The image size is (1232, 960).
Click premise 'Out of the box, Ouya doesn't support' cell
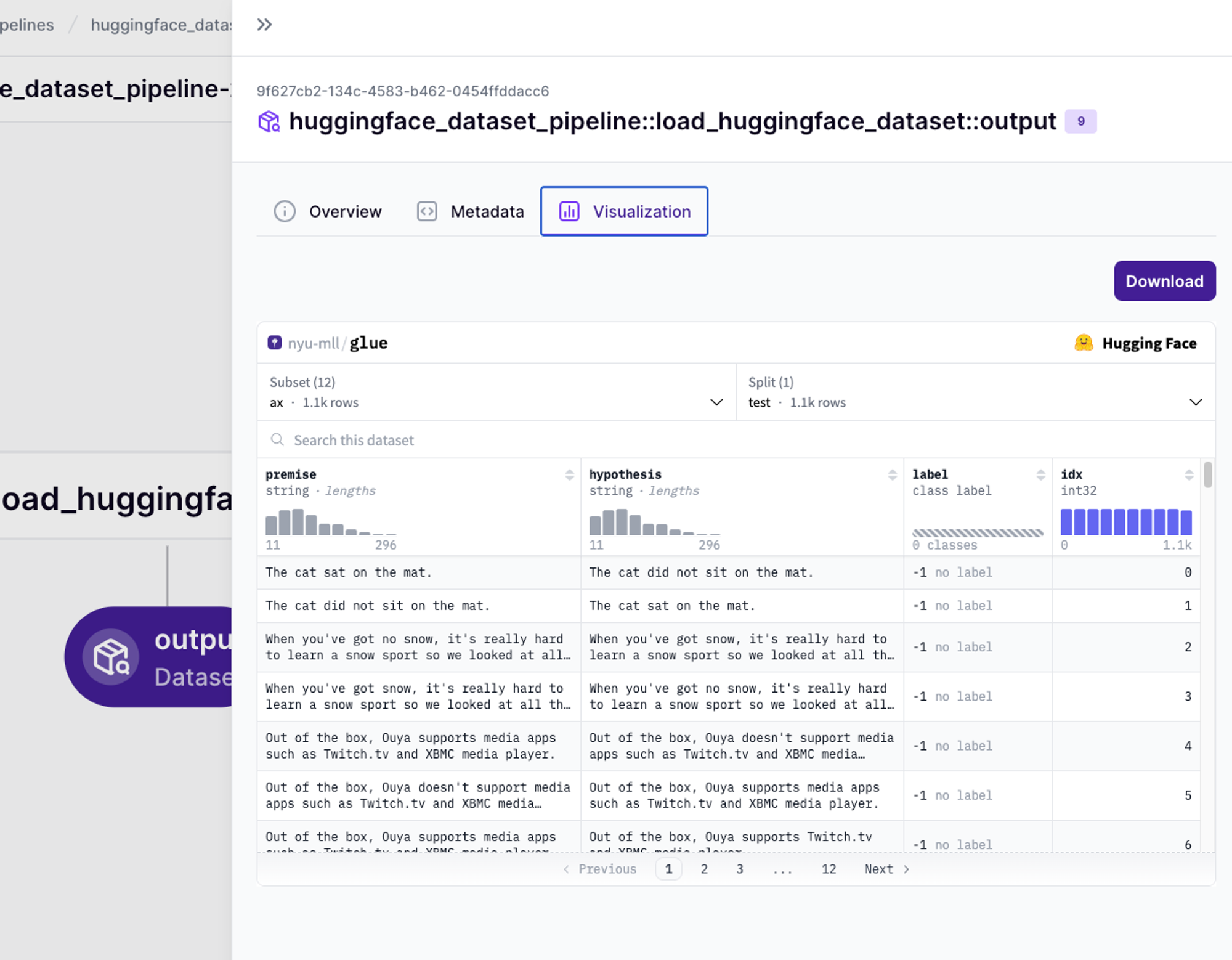418,795
